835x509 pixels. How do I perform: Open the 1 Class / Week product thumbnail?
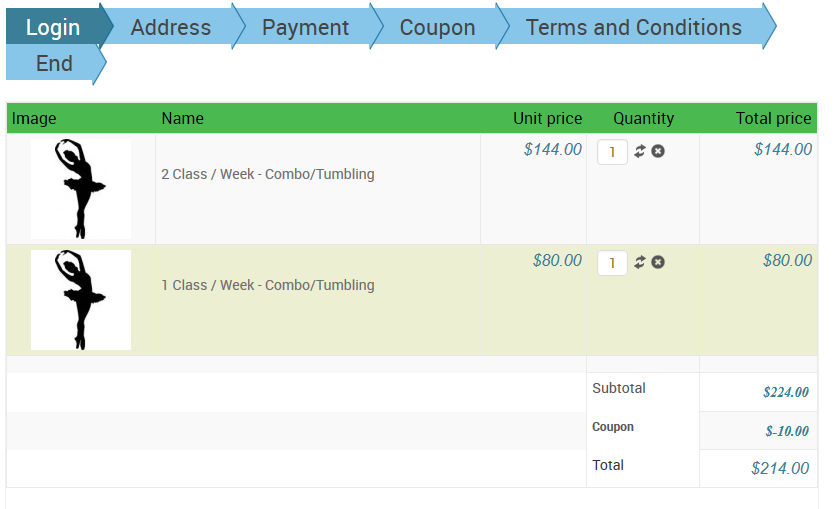[81, 299]
